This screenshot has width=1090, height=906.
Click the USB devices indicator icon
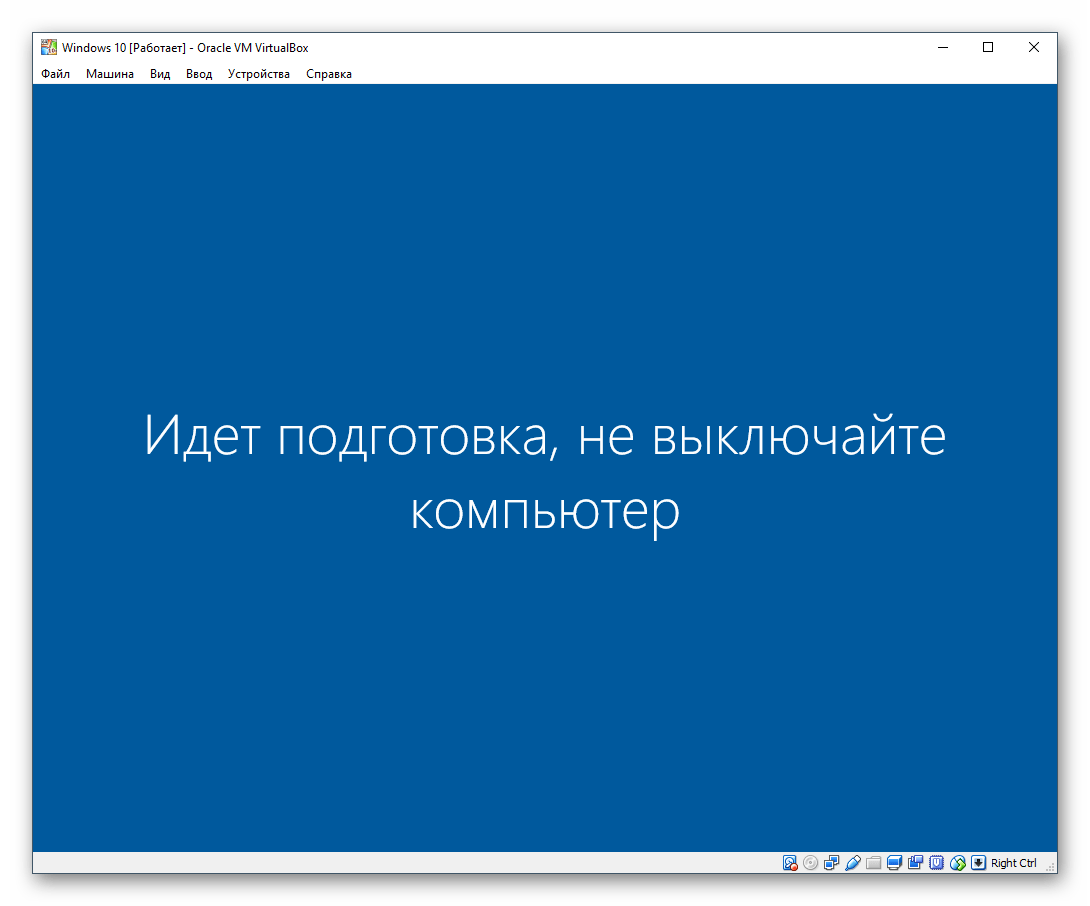[x=852, y=863]
